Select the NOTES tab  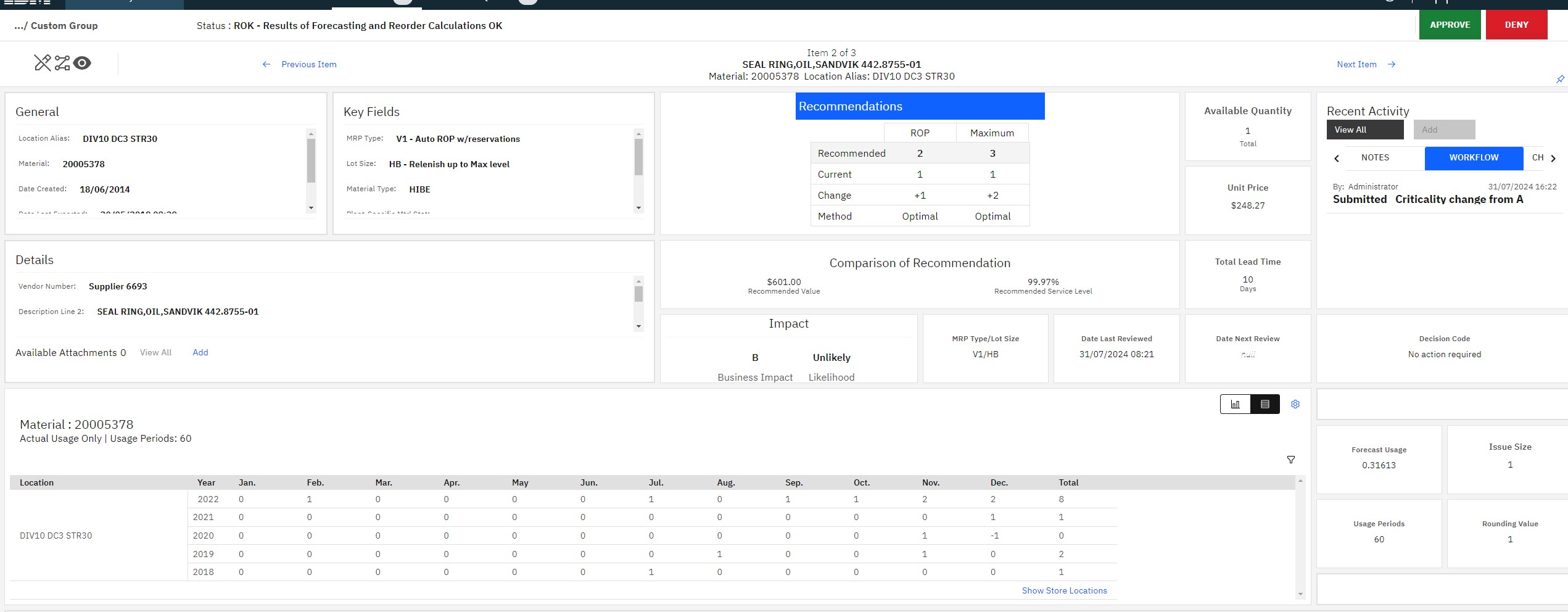click(x=1375, y=158)
